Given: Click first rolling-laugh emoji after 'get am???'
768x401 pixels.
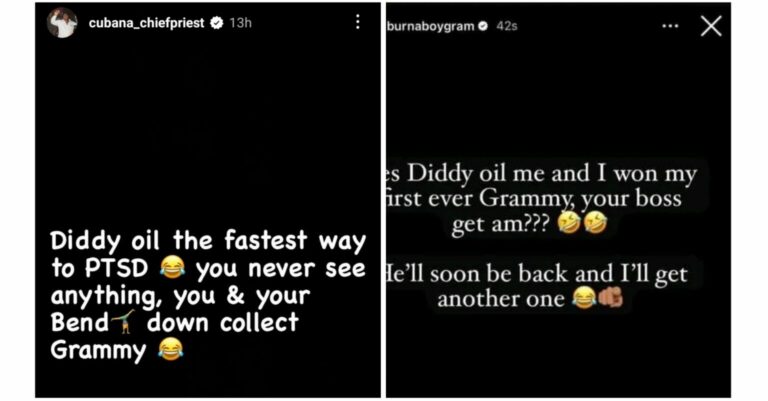Looking at the screenshot, I should pyautogui.click(x=569, y=224).
